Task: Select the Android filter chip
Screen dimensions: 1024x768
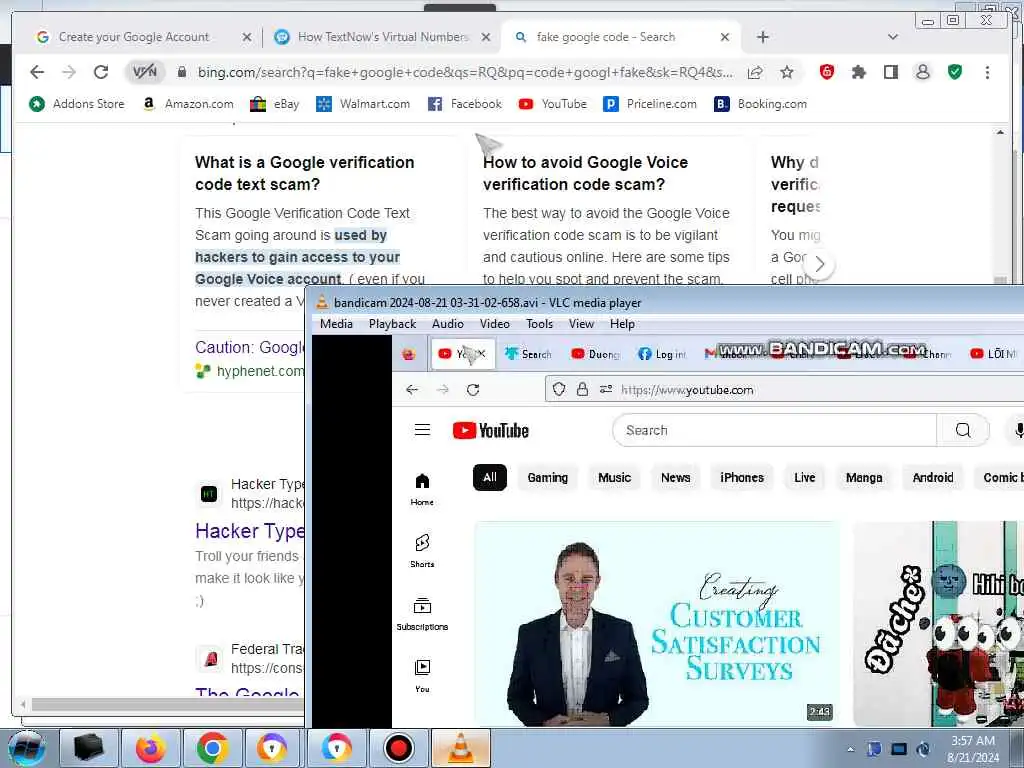Action: [933, 477]
